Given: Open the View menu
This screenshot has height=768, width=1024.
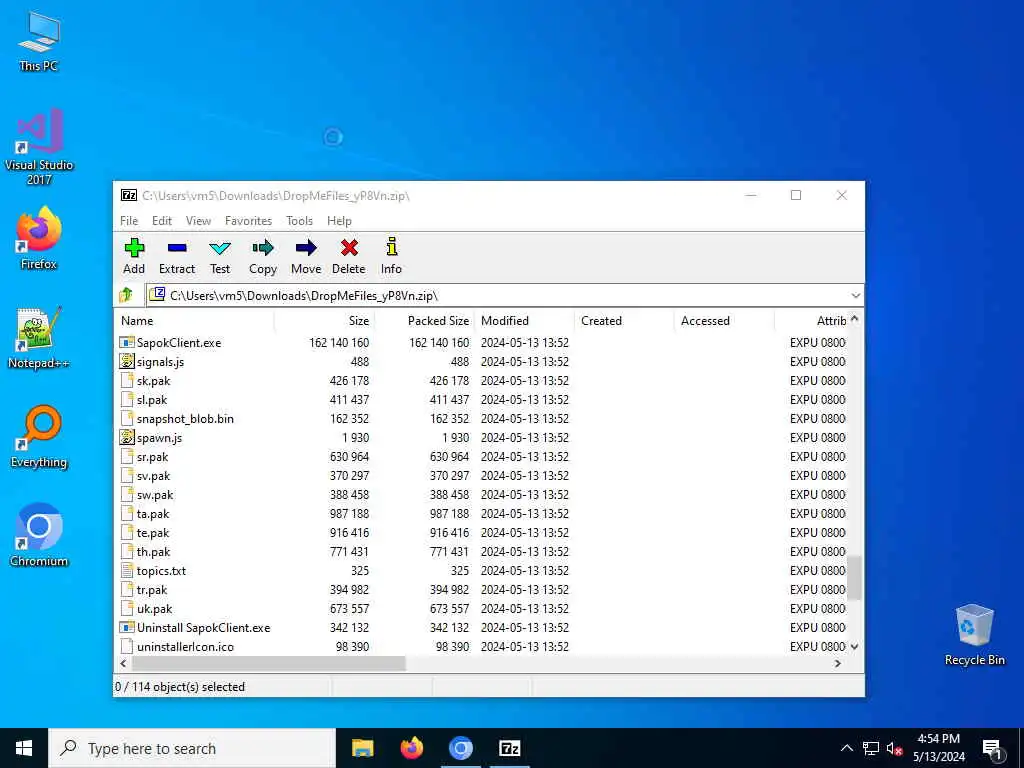Looking at the screenshot, I should [198, 221].
